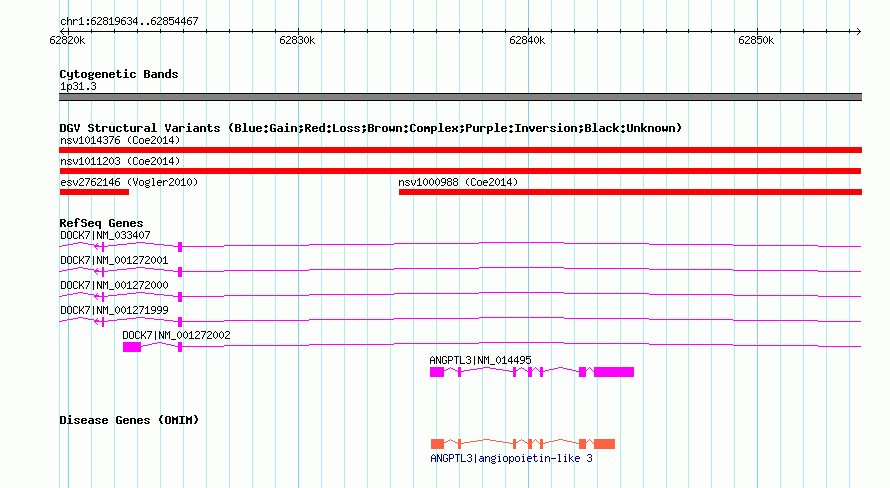The width and height of the screenshot is (890, 488).
Task: Open ANGPTL3|angiopoietin-like 3 OMIM link
Action: click(x=511, y=458)
